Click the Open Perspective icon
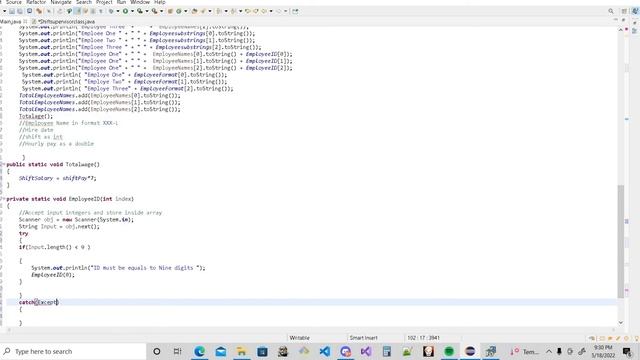The width and height of the screenshot is (640, 360). point(624,11)
